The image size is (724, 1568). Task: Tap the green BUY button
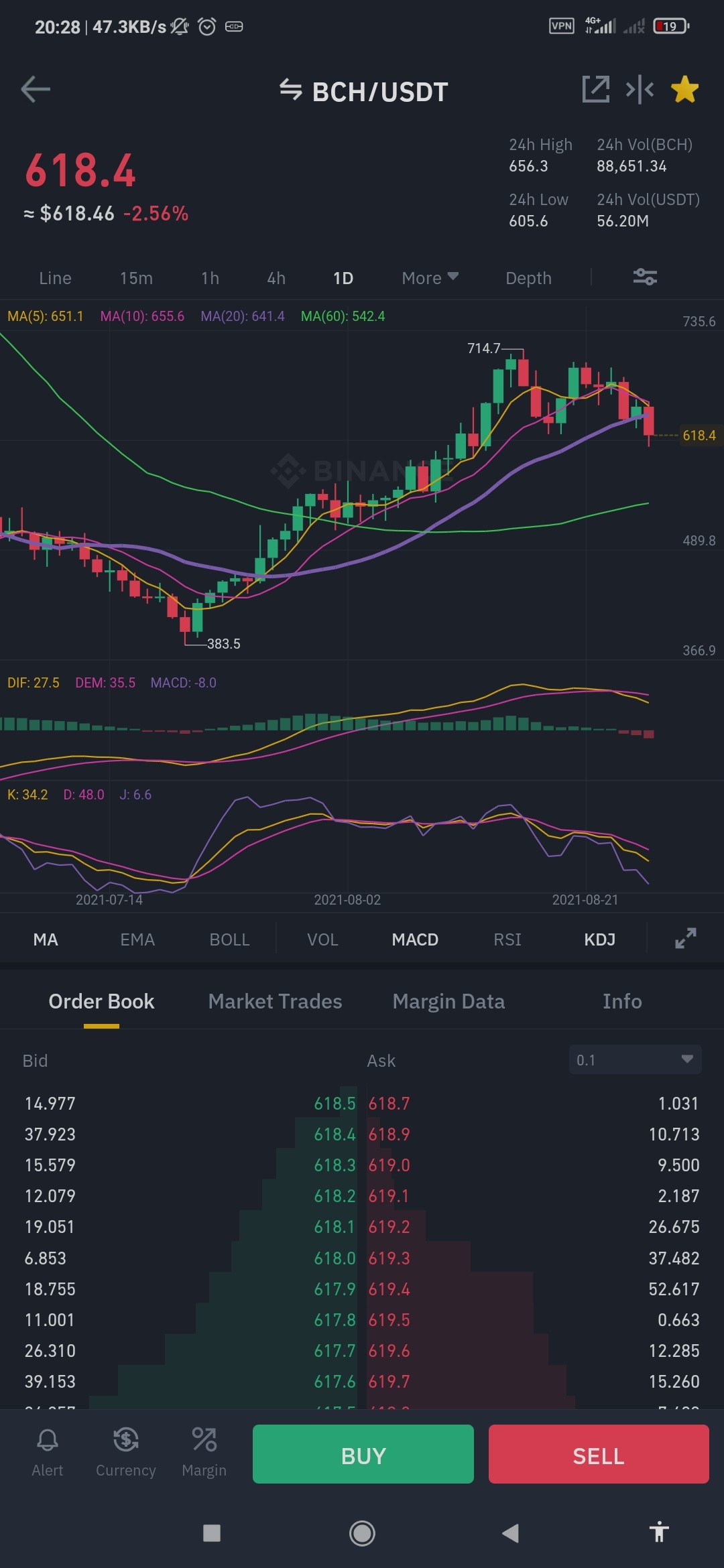[363, 1454]
